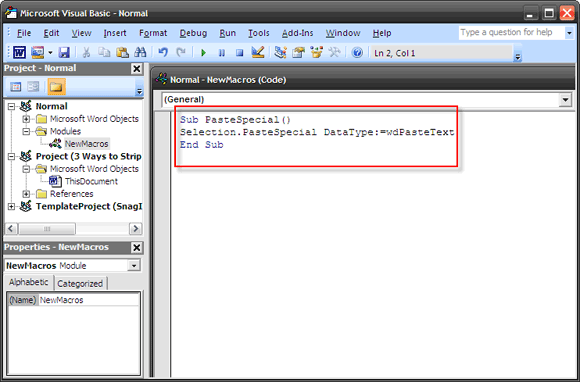The image size is (580, 382).
Task: Open the Help menu
Action: pyautogui.click(x=382, y=33)
